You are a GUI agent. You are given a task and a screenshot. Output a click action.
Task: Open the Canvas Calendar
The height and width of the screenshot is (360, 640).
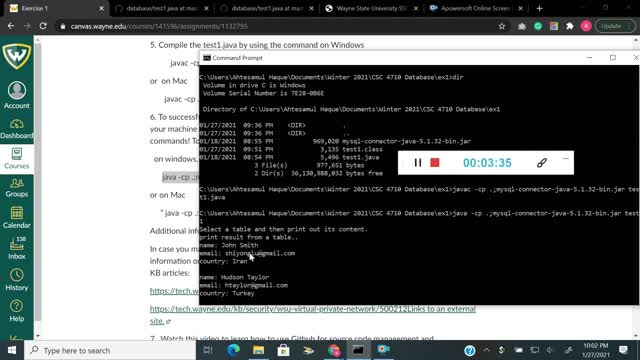(x=17, y=217)
